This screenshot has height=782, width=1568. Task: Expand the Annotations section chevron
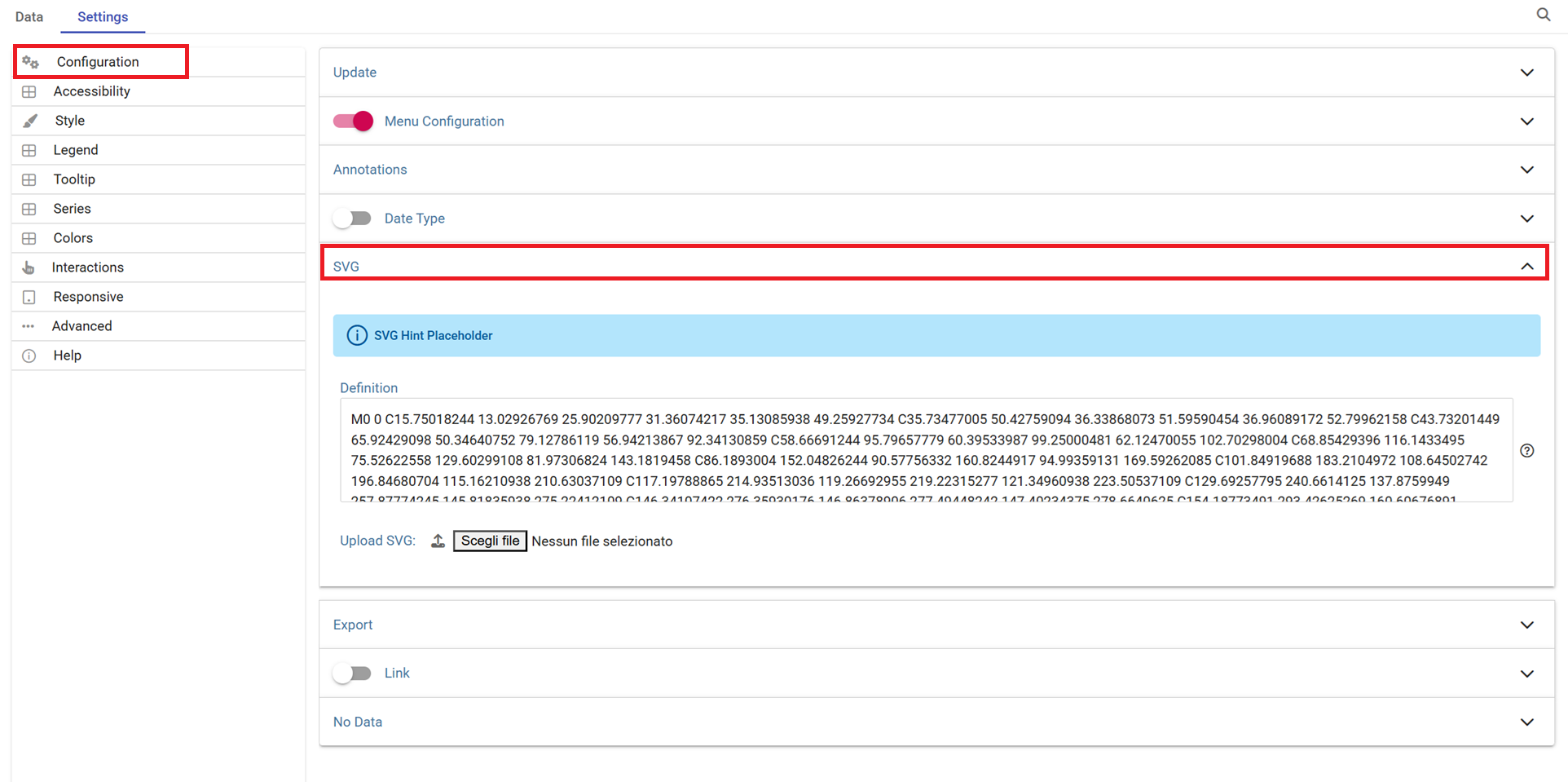coord(1527,170)
